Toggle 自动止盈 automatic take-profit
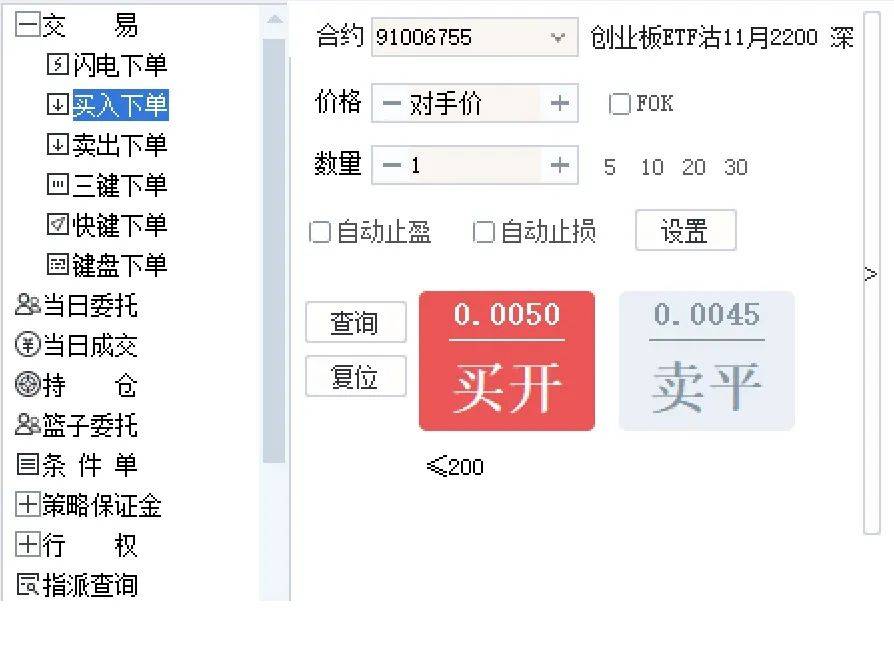The width and height of the screenshot is (894, 667). coord(320,231)
